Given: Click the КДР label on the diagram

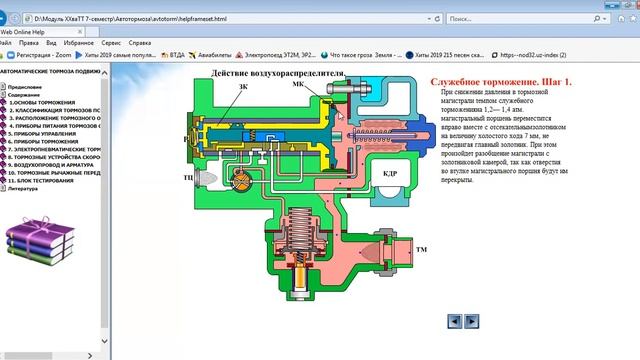Looking at the screenshot, I should (390, 173).
